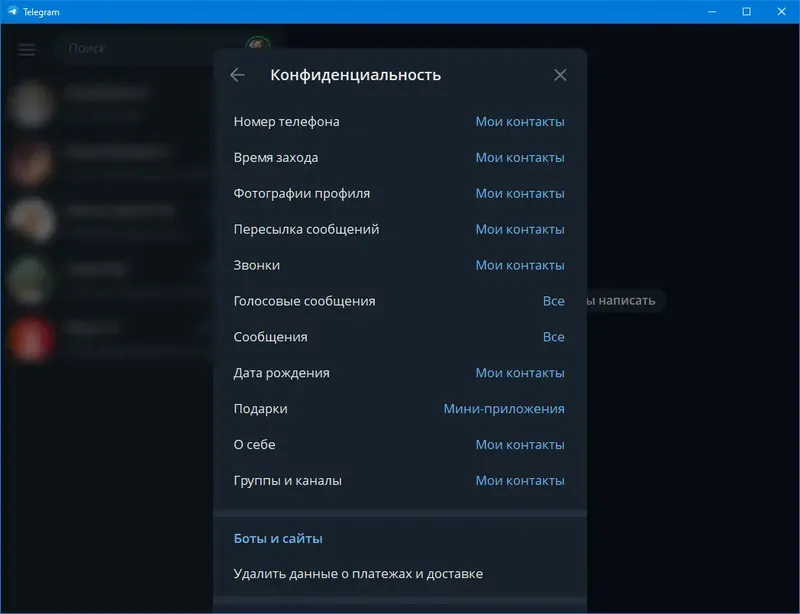Open the Группы и каналы setting
This screenshot has width=800, height=614.
[x=399, y=481]
